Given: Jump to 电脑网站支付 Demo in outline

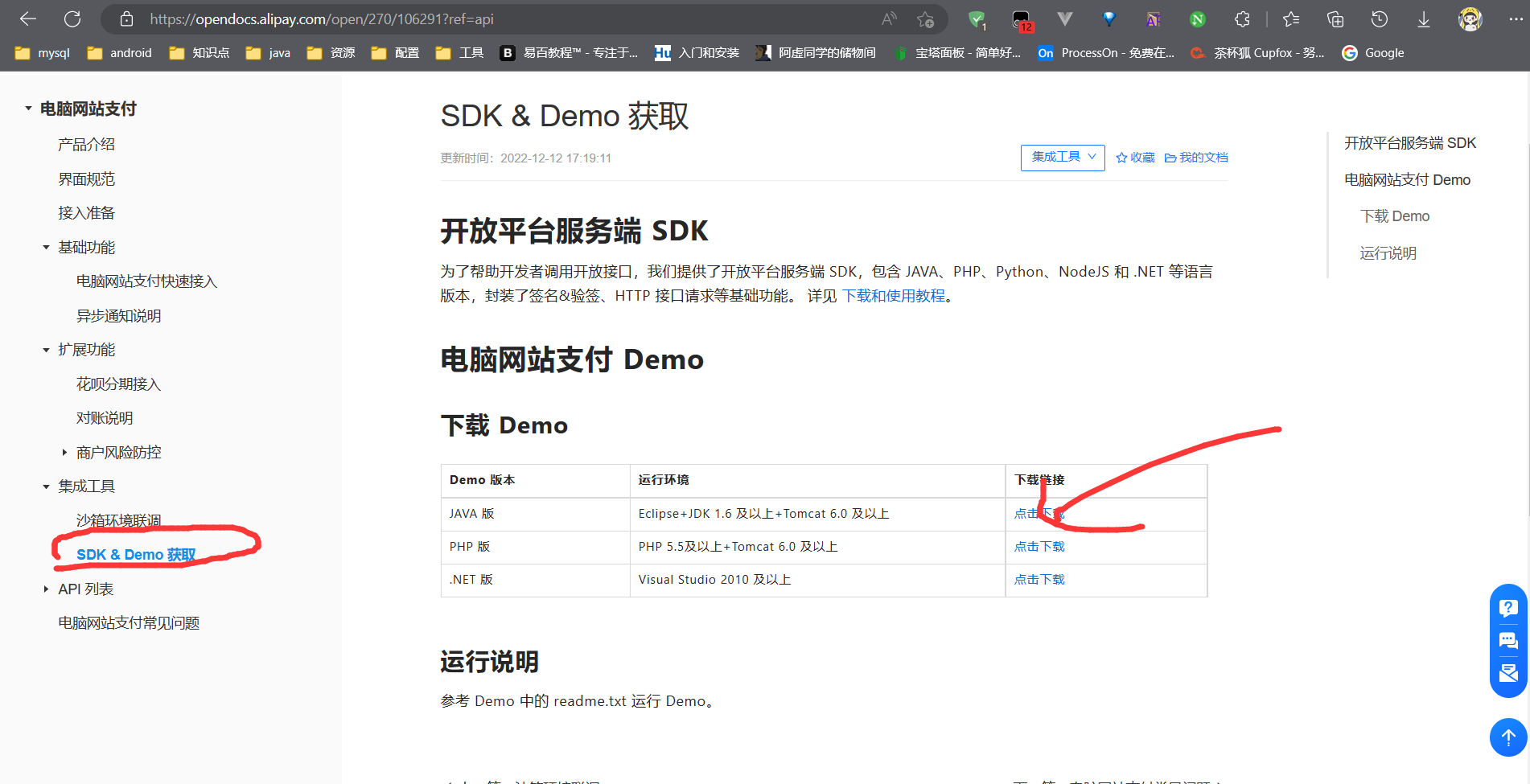Looking at the screenshot, I should pos(1407,180).
